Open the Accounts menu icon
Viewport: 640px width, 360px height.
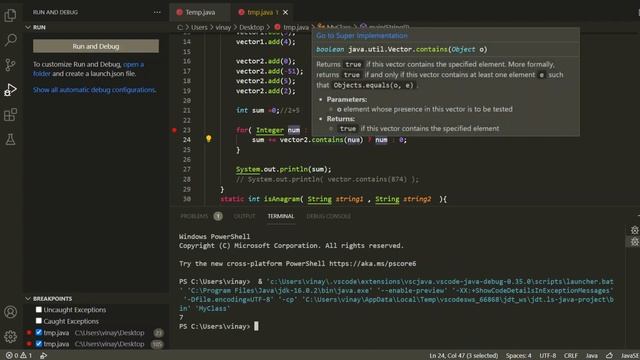click(10, 312)
